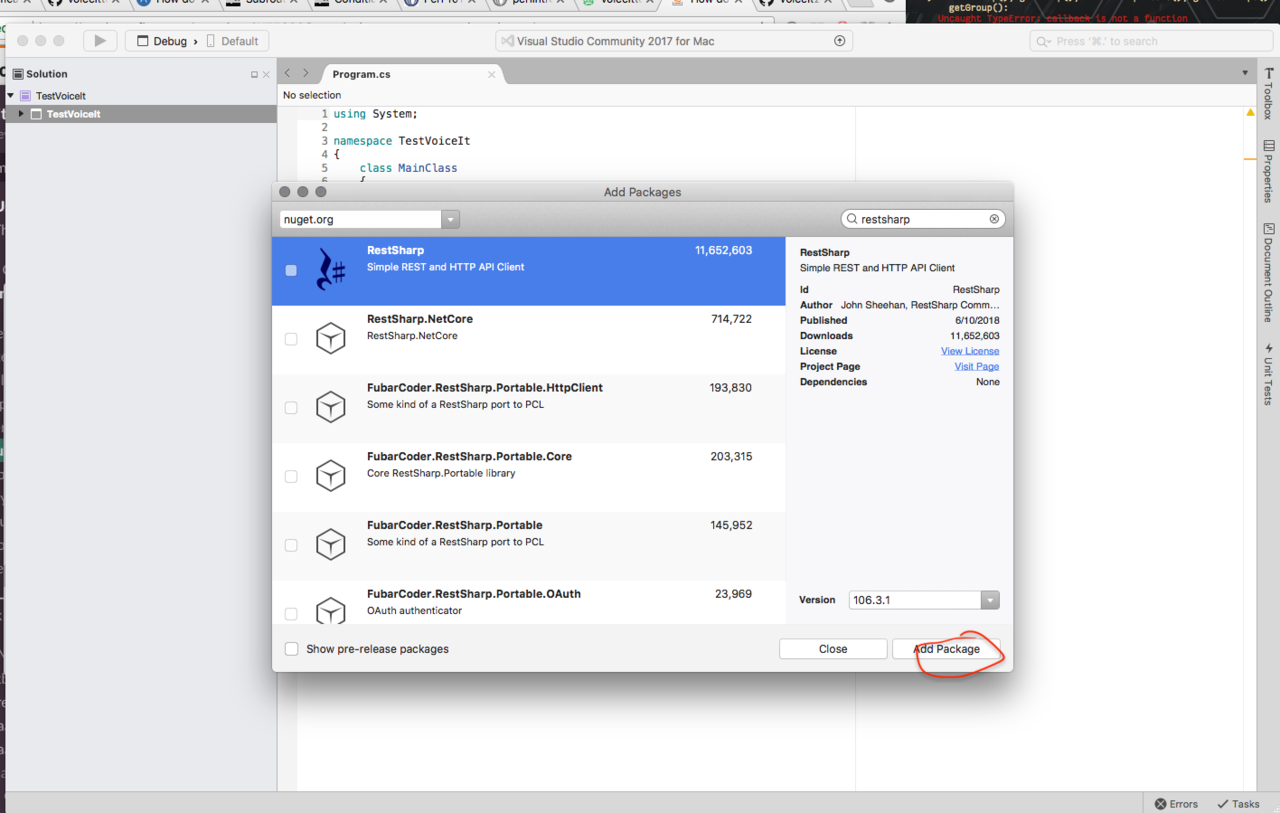Open the Document Outline side panel

(x=1268, y=272)
